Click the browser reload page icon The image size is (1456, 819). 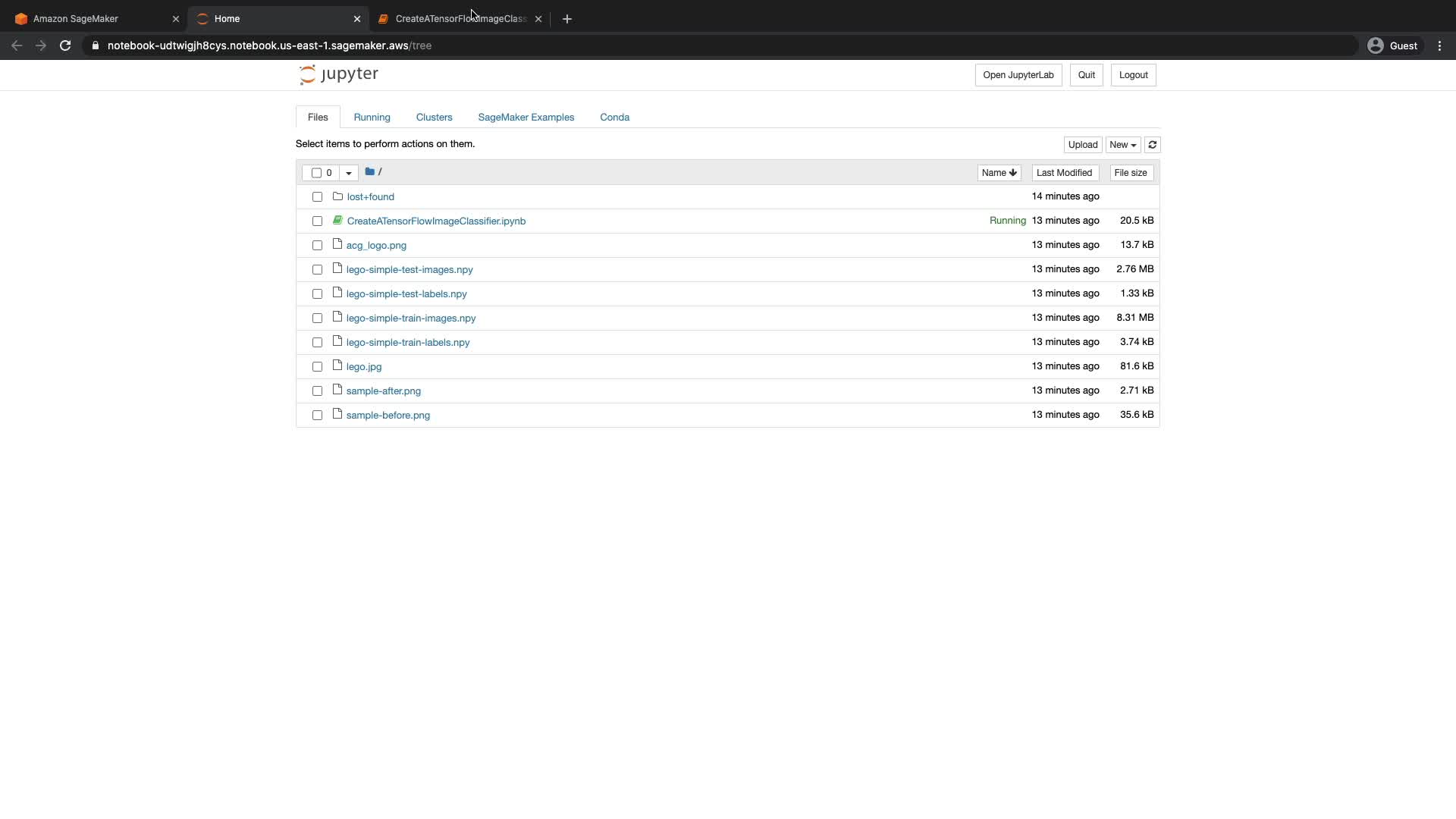click(65, 45)
